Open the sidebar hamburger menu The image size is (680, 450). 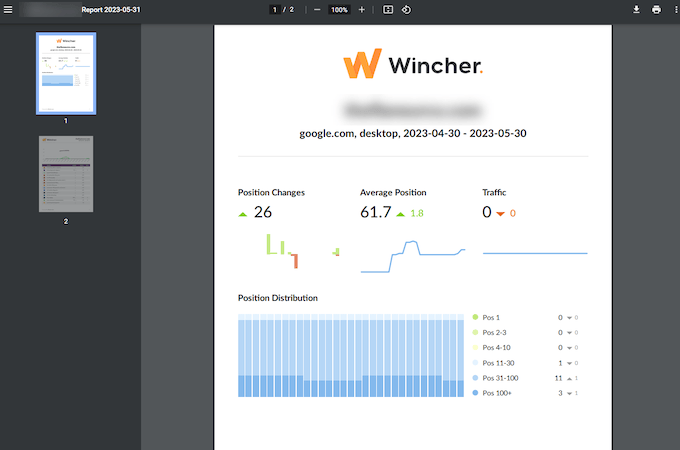coord(8,10)
